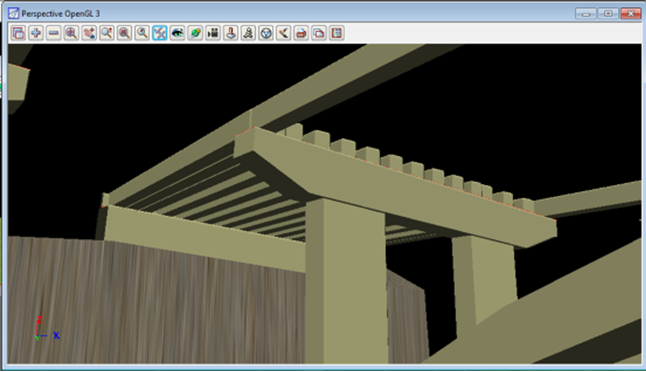This screenshot has width=646, height=372.
Task: Click the walking person icon
Action: [248, 33]
